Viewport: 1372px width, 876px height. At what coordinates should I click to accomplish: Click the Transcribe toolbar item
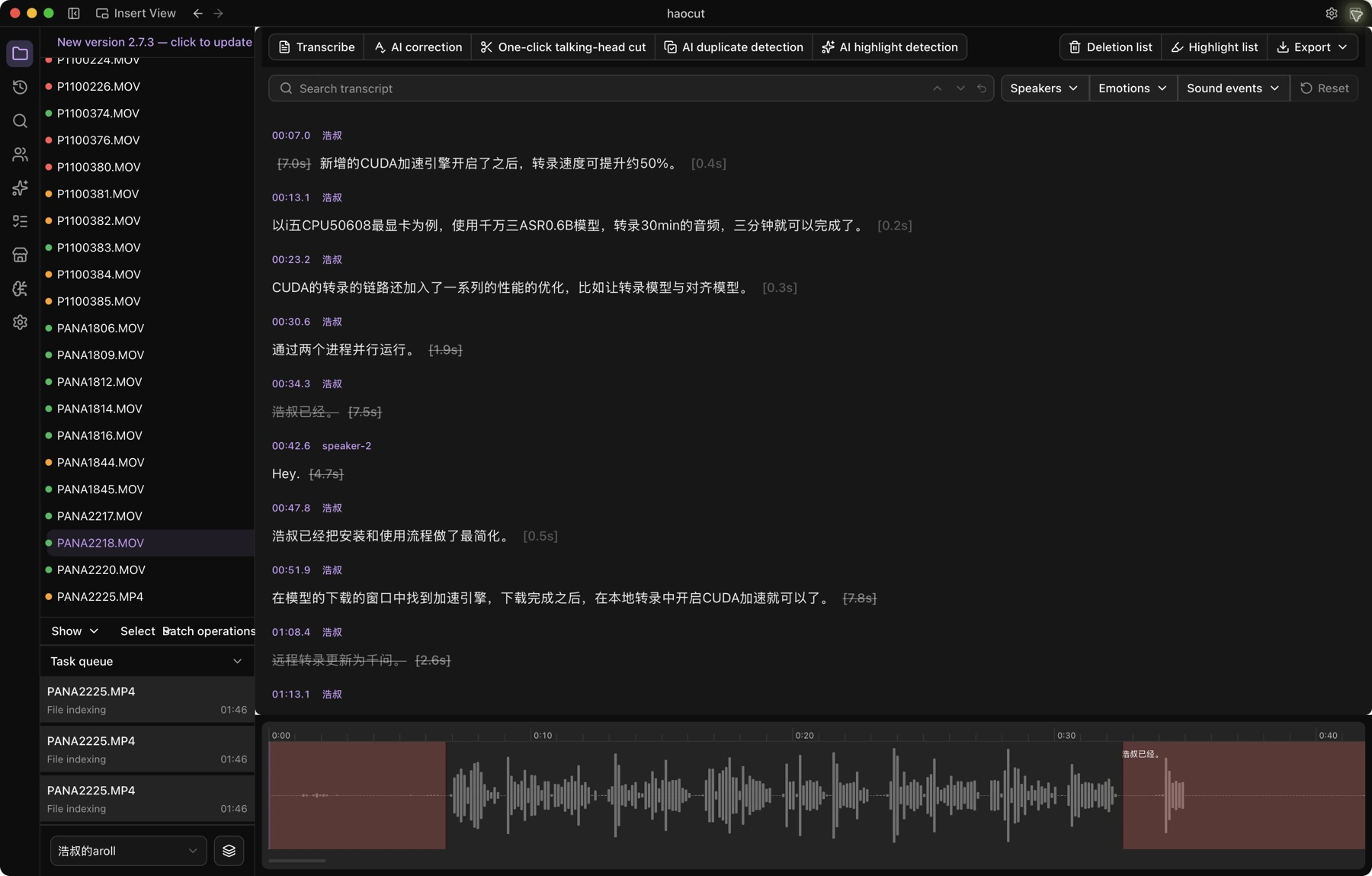[316, 47]
